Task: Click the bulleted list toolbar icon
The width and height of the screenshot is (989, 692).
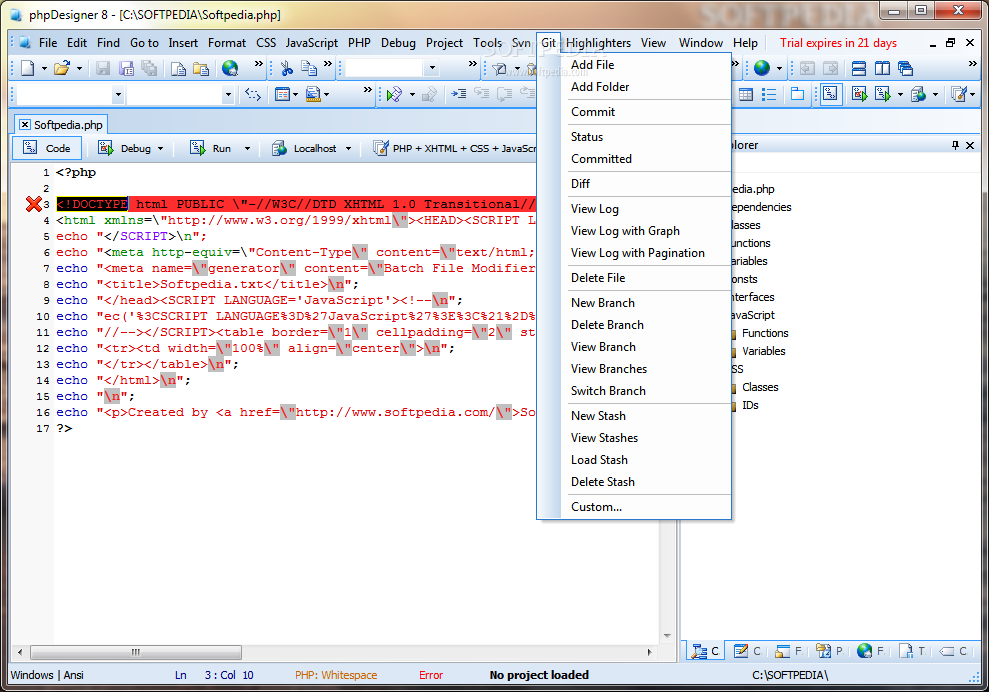Action: click(x=769, y=95)
